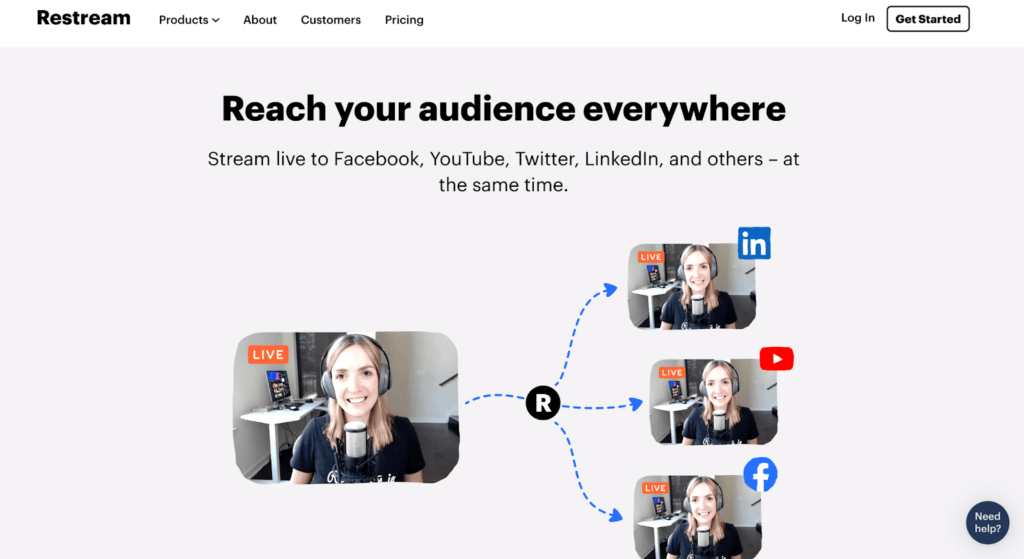Screen dimensions: 1024x559
Task: Click the Log In link
Action: (x=857, y=18)
